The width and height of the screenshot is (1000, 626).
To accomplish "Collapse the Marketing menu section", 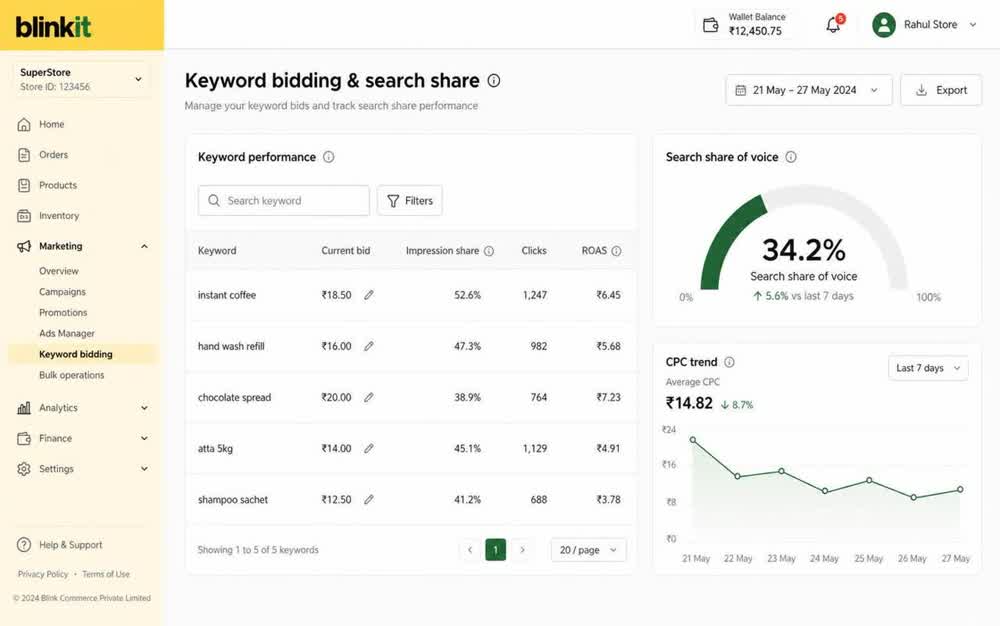I will tap(144, 246).
